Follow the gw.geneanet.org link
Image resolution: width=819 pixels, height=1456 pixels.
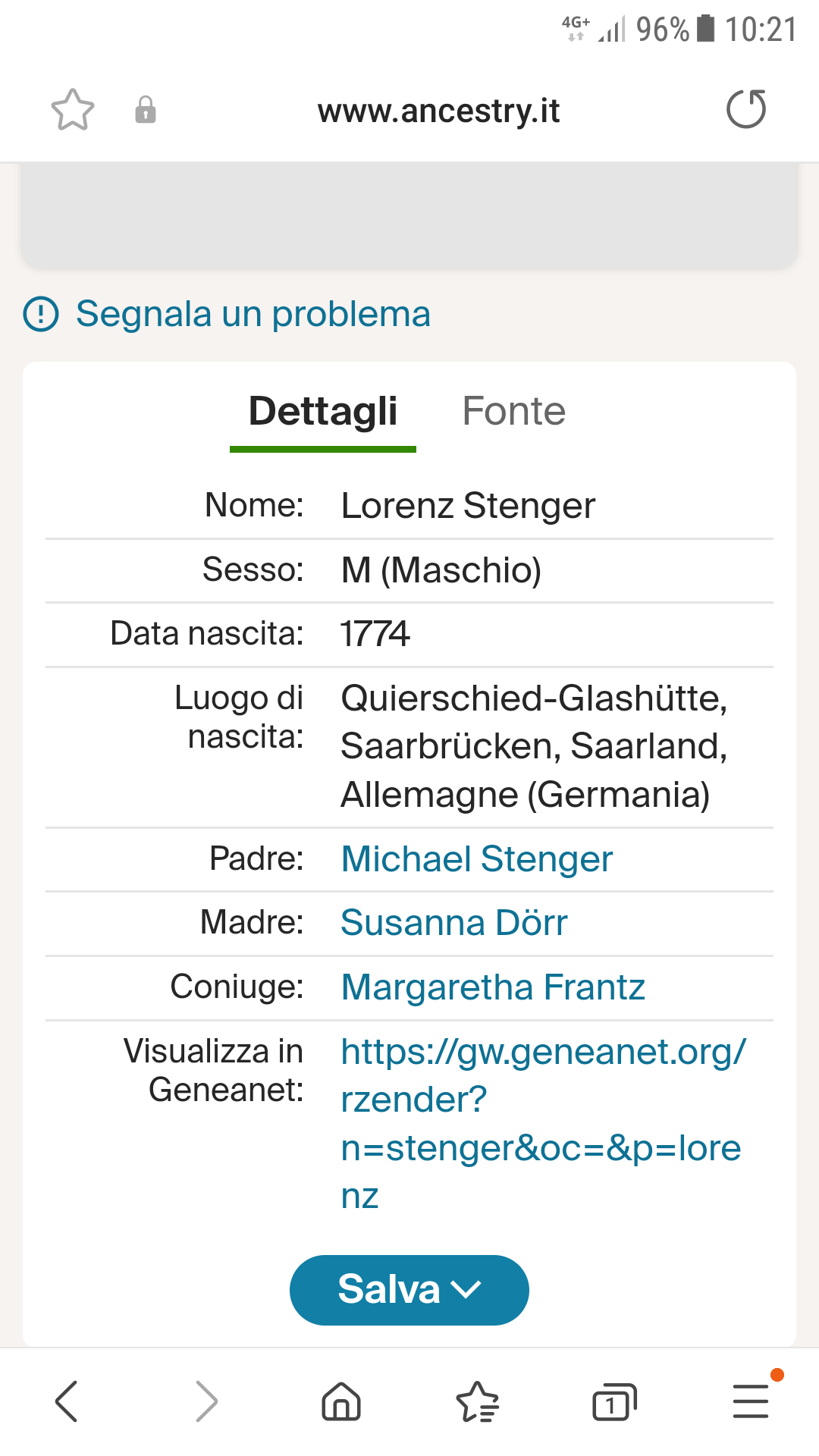click(543, 1124)
